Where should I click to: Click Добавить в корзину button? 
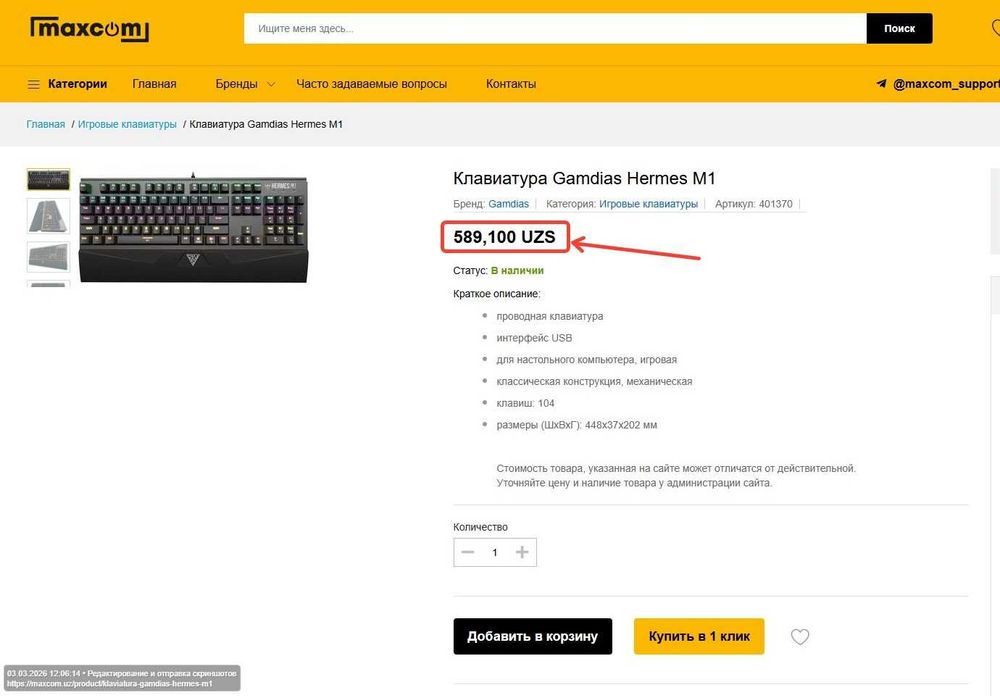click(x=532, y=636)
